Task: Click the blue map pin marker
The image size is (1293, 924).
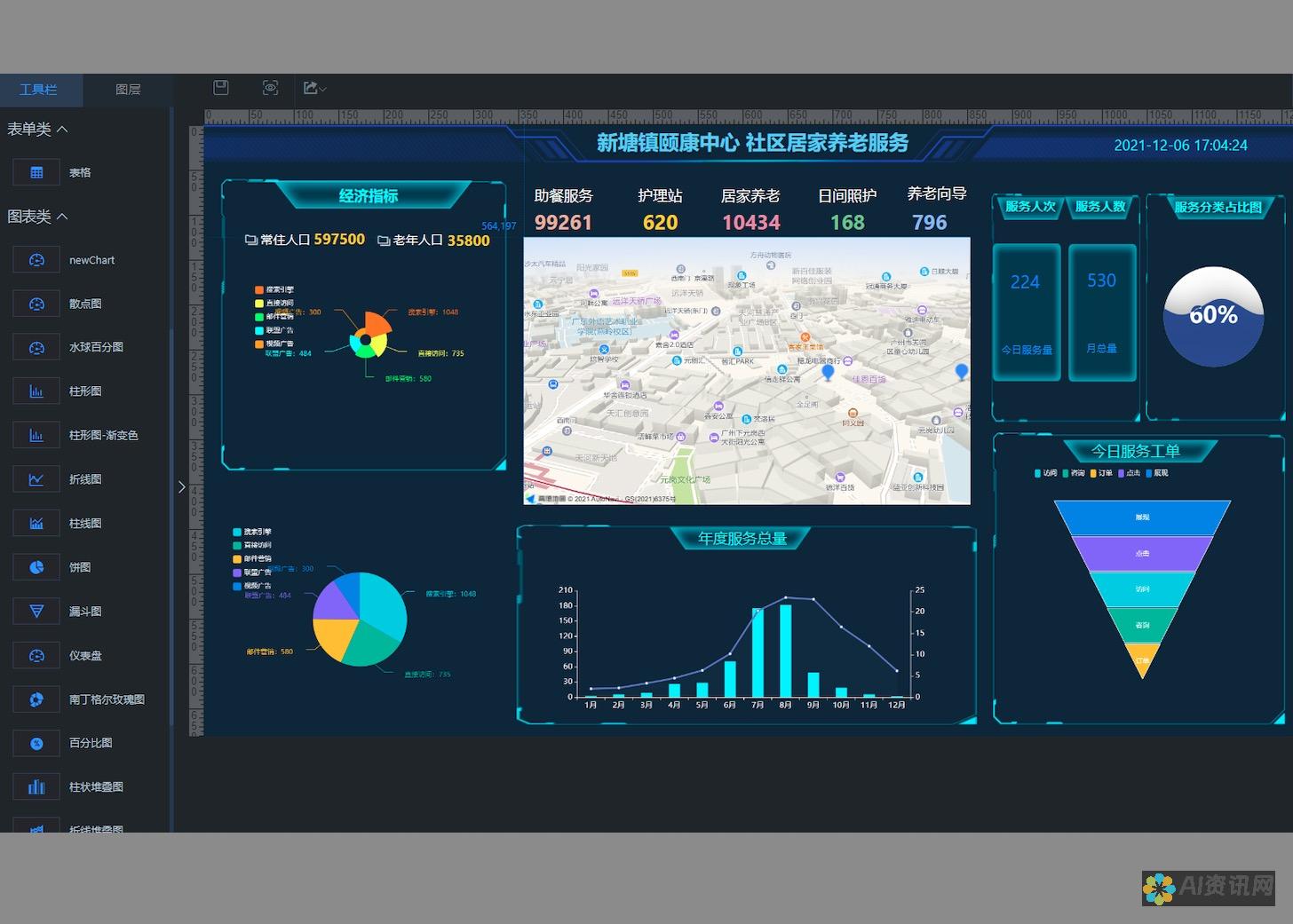Action: pos(828,372)
